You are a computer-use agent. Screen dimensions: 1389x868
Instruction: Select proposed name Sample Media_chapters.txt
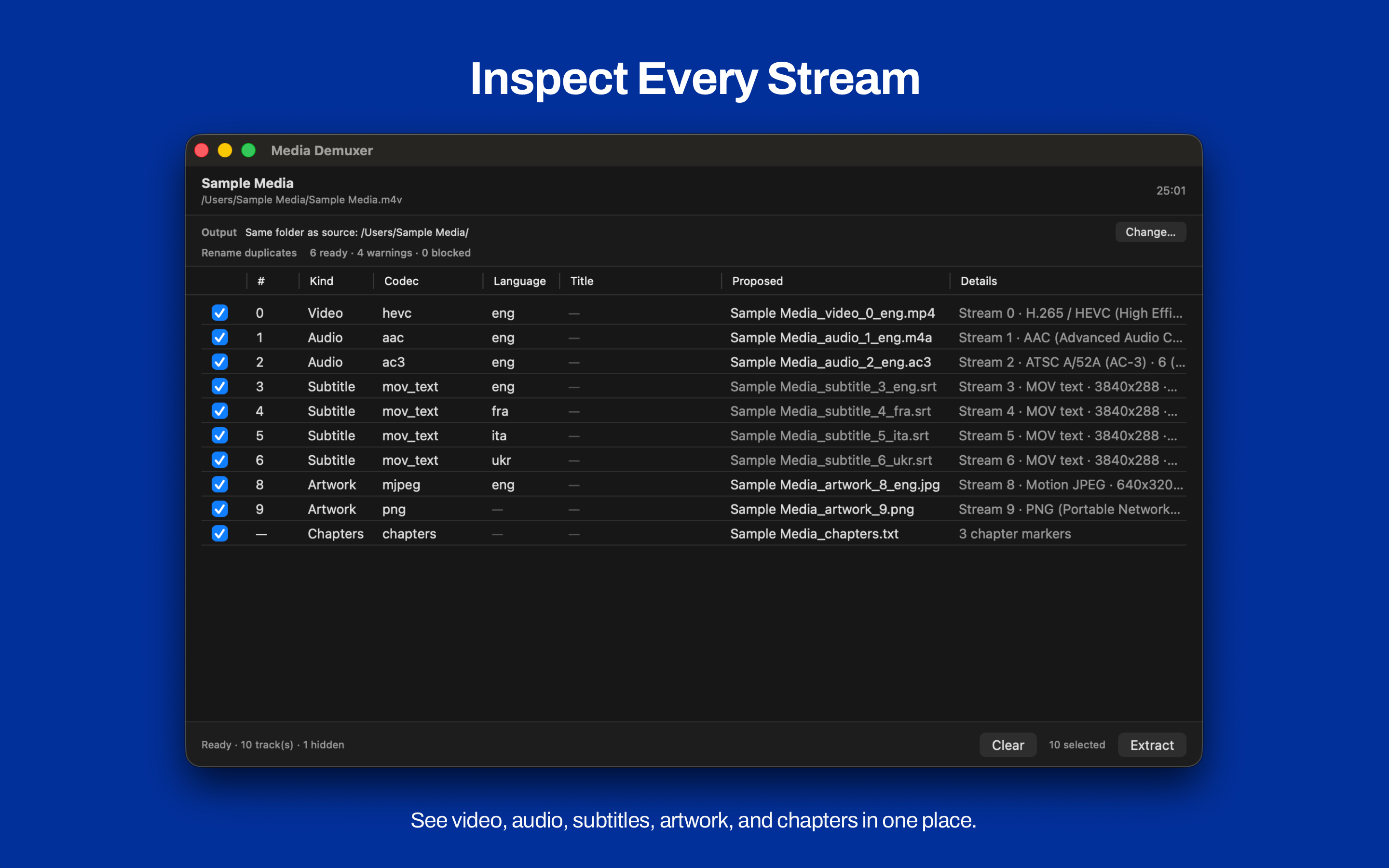[814, 534]
